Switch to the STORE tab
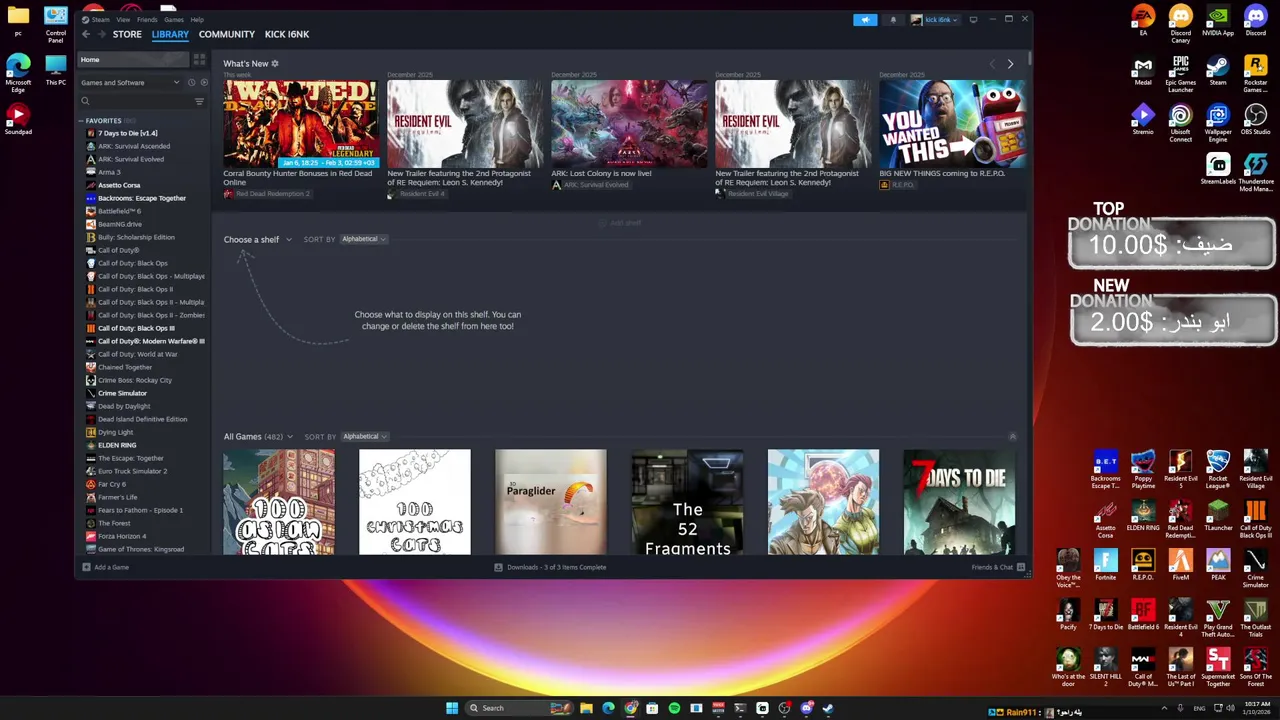The height and width of the screenshot is (720, 1280). tap(127, 34)
